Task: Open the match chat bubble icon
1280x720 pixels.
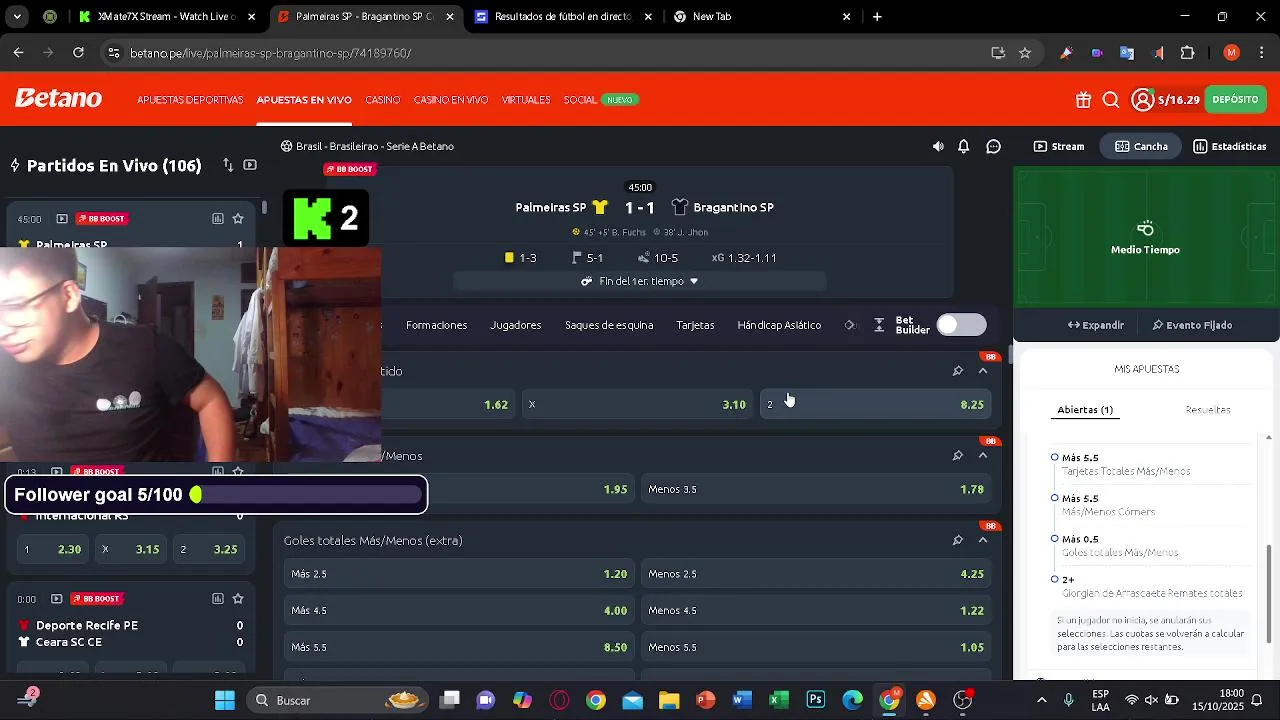Action: (x=994, y=146)
